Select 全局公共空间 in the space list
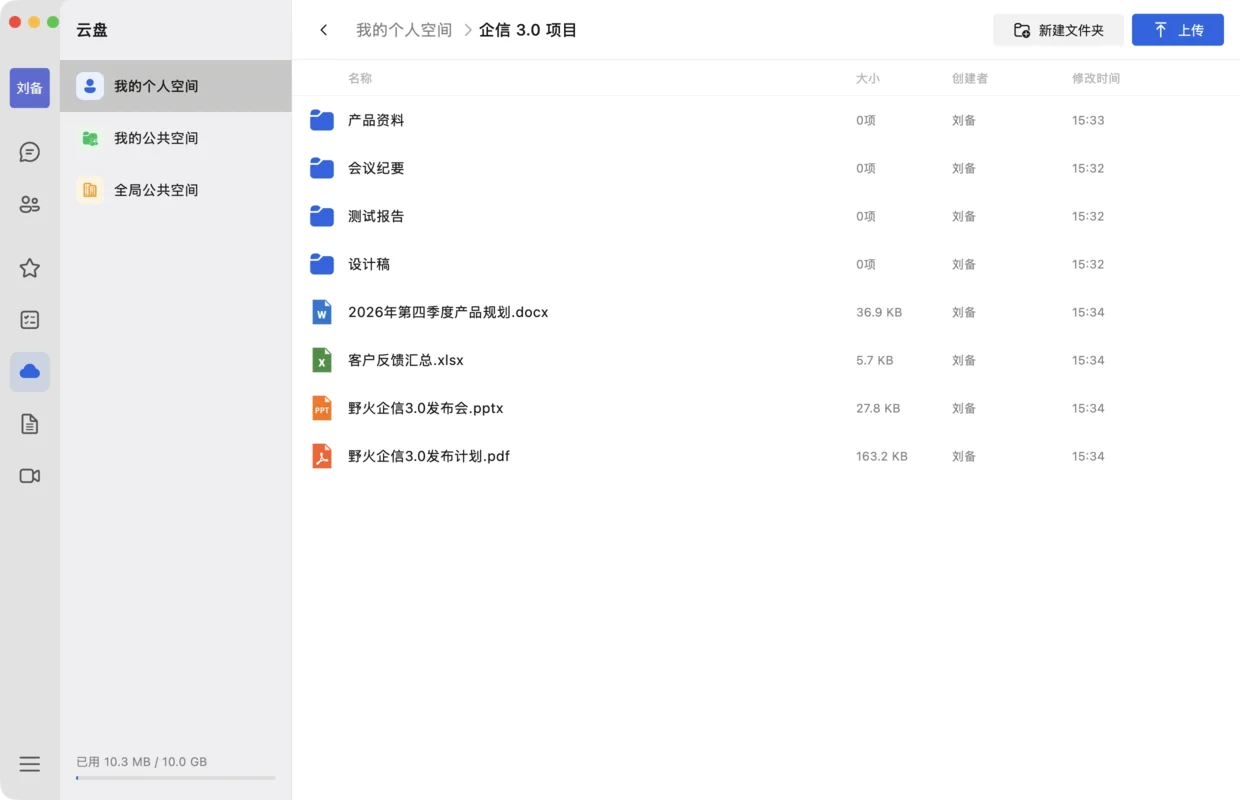The width and height of the screenshot is (1240, 800). [176, 190]
